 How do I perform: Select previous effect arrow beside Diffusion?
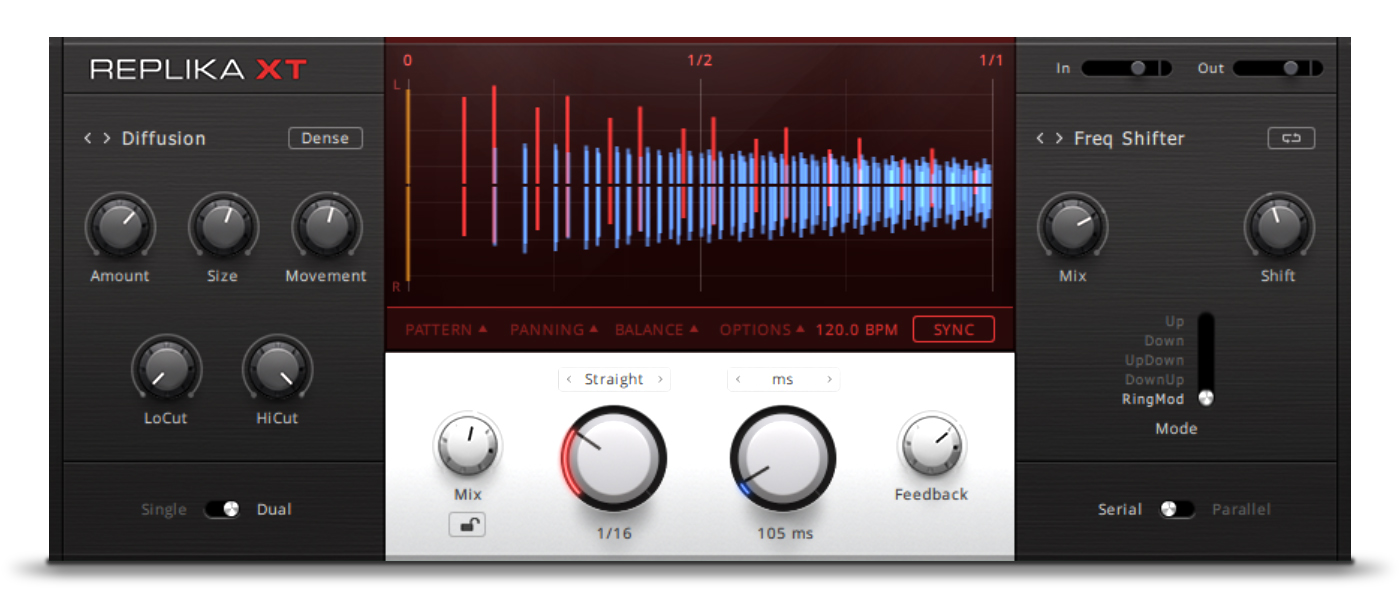[88, 138]
